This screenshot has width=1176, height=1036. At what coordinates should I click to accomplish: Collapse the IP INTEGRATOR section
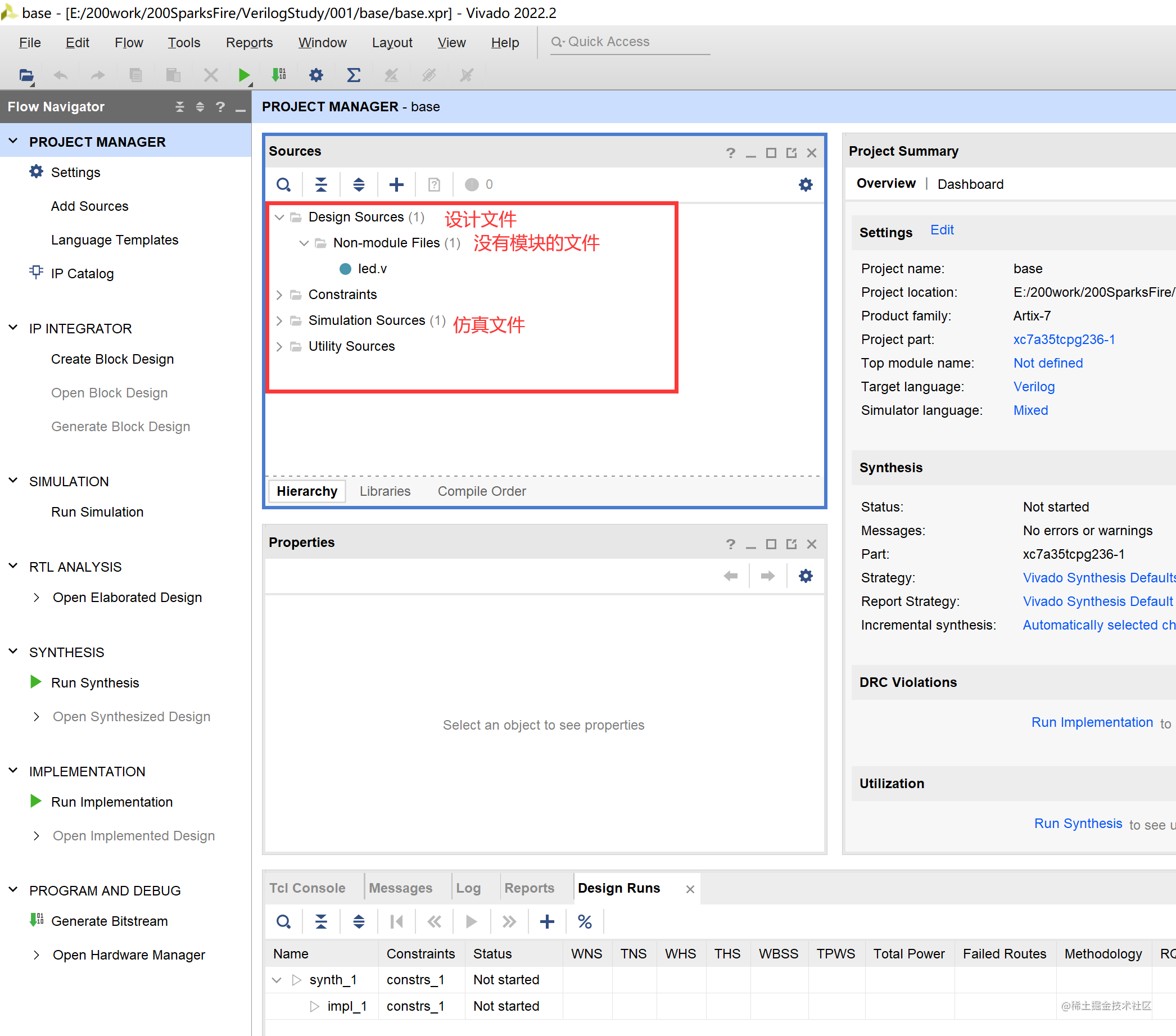[x=13, y=328]
